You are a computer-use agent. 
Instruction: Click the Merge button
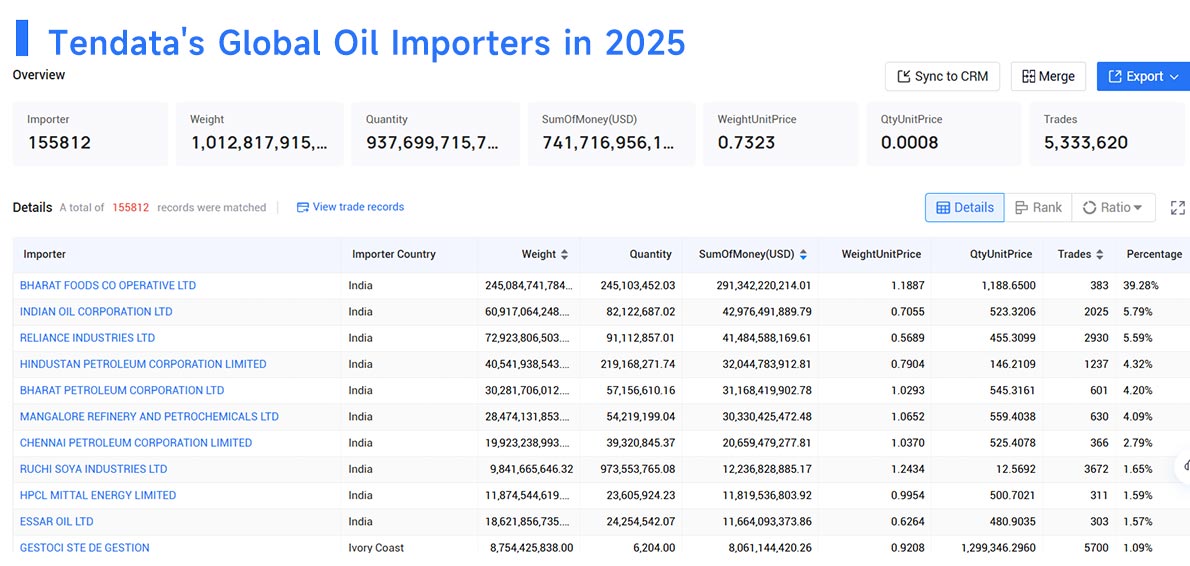tap(1048, 77)
